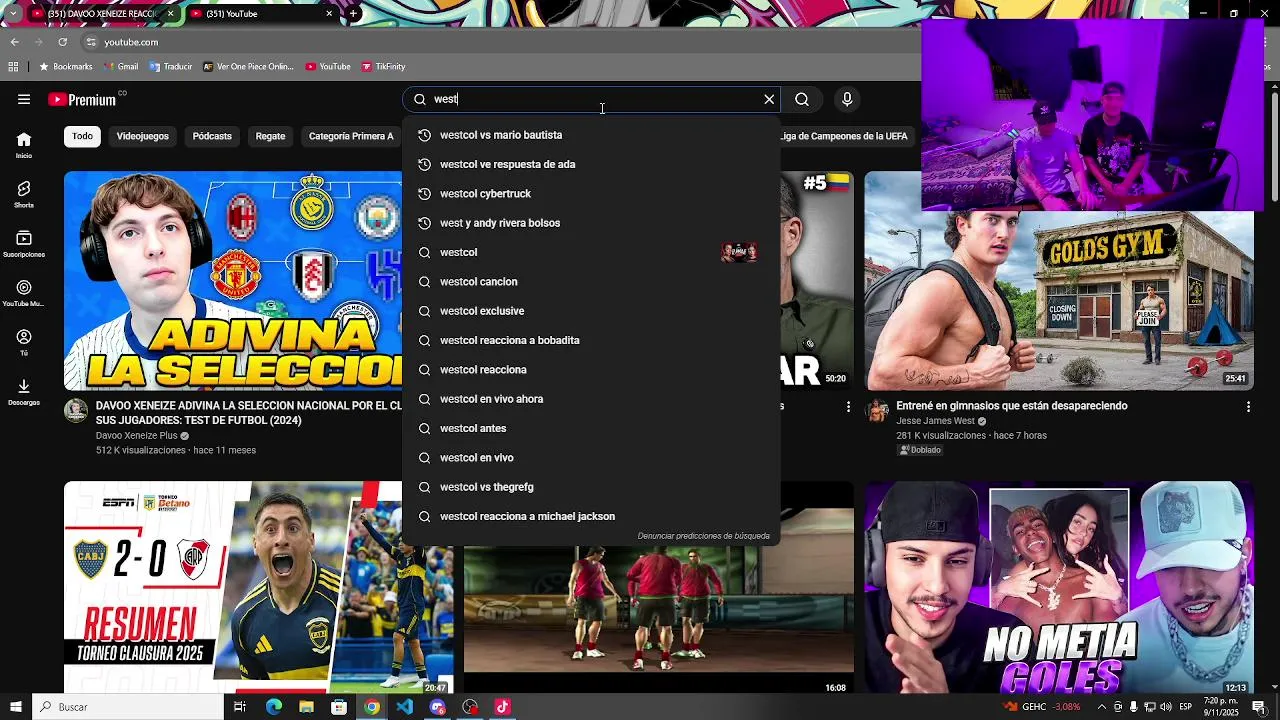Open the Gmail bookmark
The image size is (1280, 720).
tap(120, 67)
